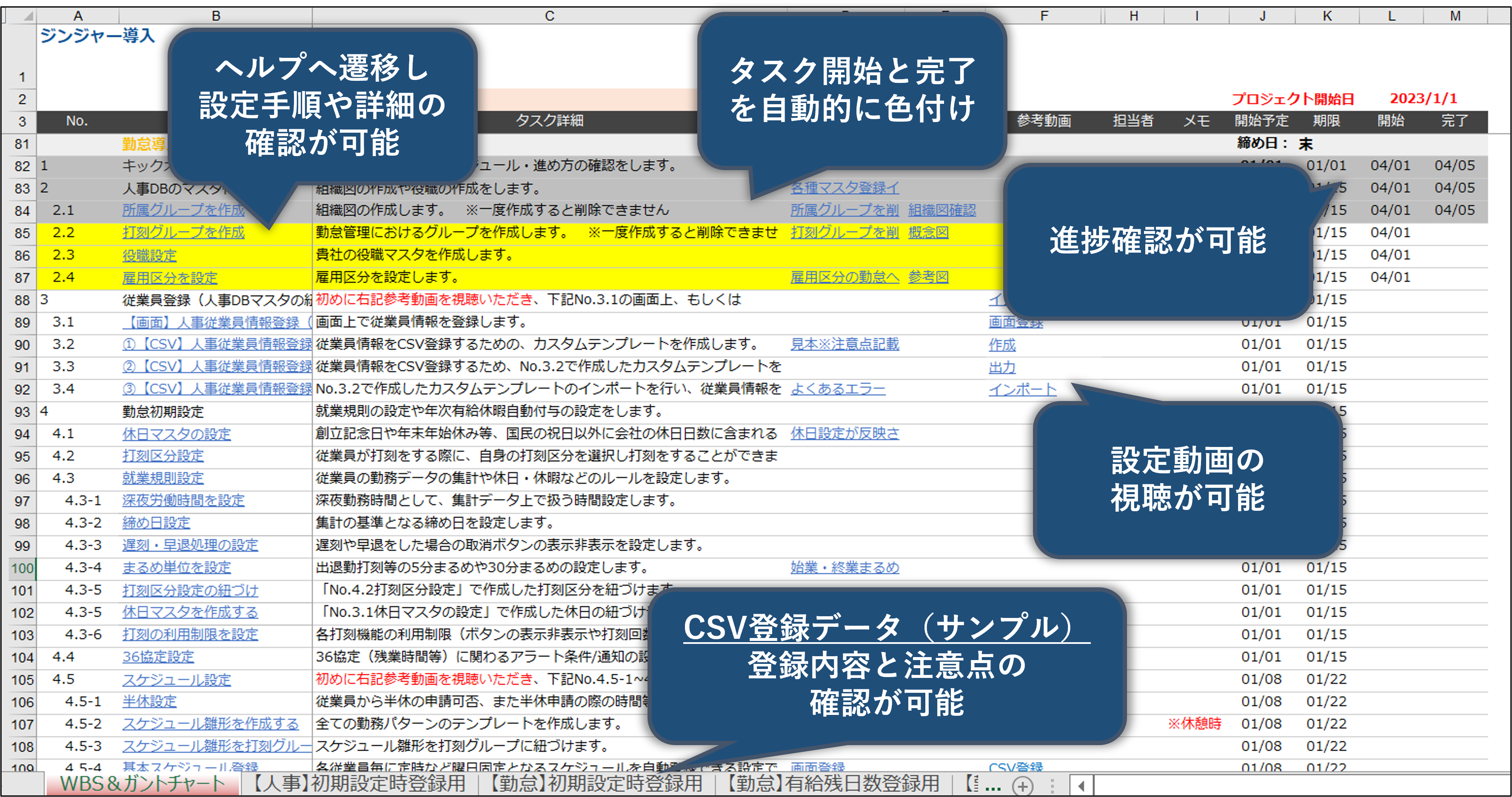Image resolution: width=1512 pixels, height=797 pixels.
Task: Select the 期限 header cell
Action: tap(1327, 121)
